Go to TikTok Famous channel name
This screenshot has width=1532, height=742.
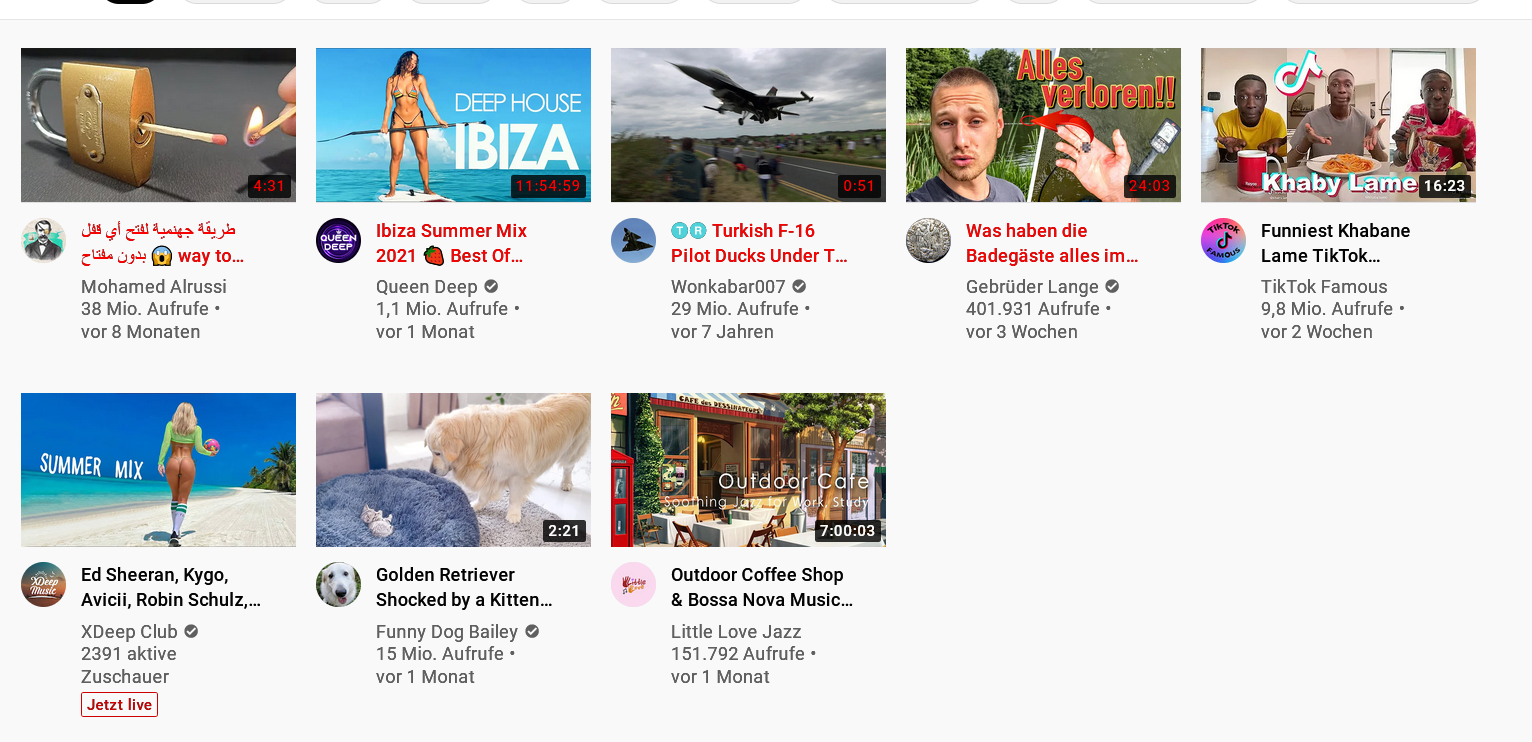click(x=1324, y=287)
